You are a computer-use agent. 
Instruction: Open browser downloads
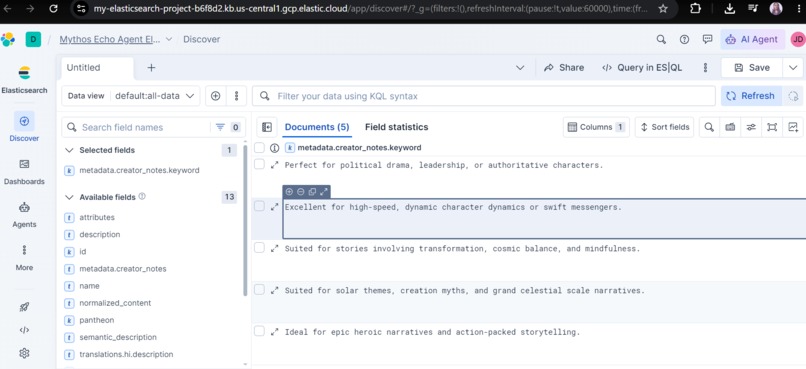(729, 9)
